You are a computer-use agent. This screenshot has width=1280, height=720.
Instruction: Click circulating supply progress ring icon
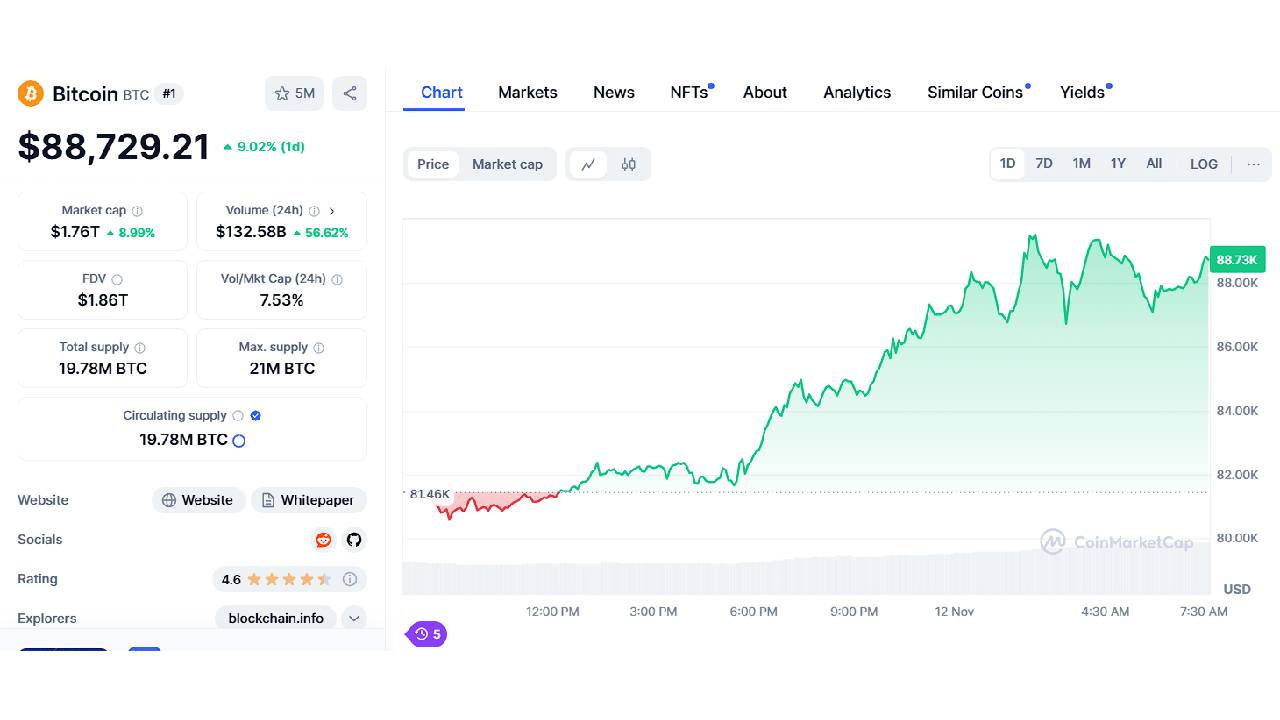(239, 440)
